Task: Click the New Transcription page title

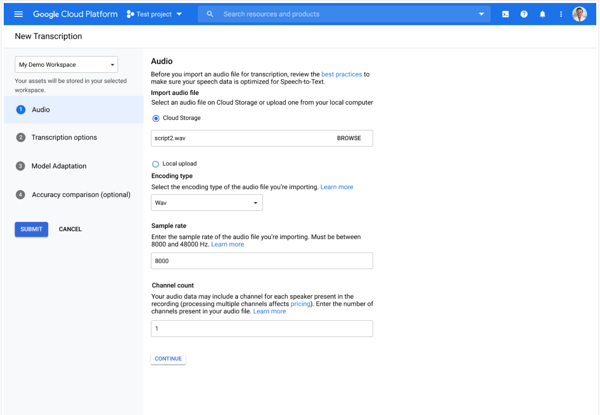Action: coord(48,36)
